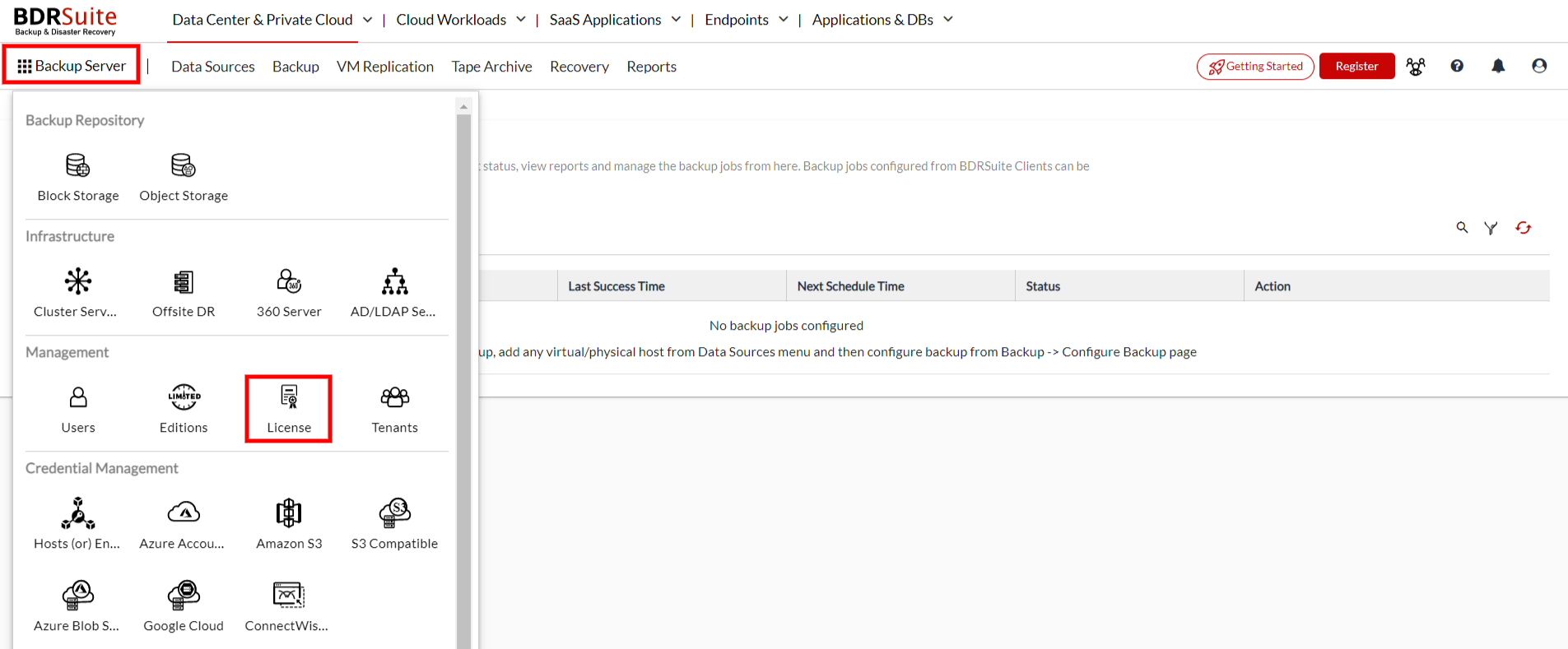Open Tape Archive menu
This screenshot has height=649, width=1568.
tap(491, 67)
